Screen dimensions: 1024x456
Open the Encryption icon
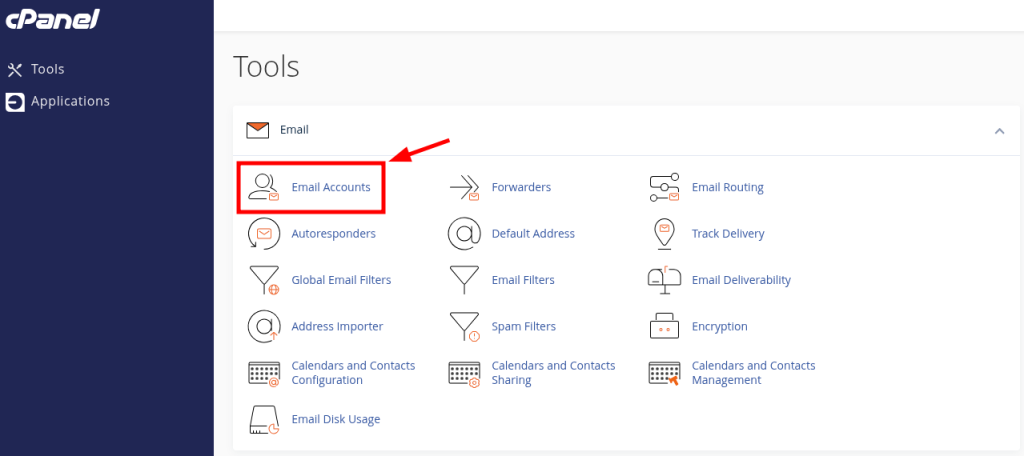[x=664, y=326]
